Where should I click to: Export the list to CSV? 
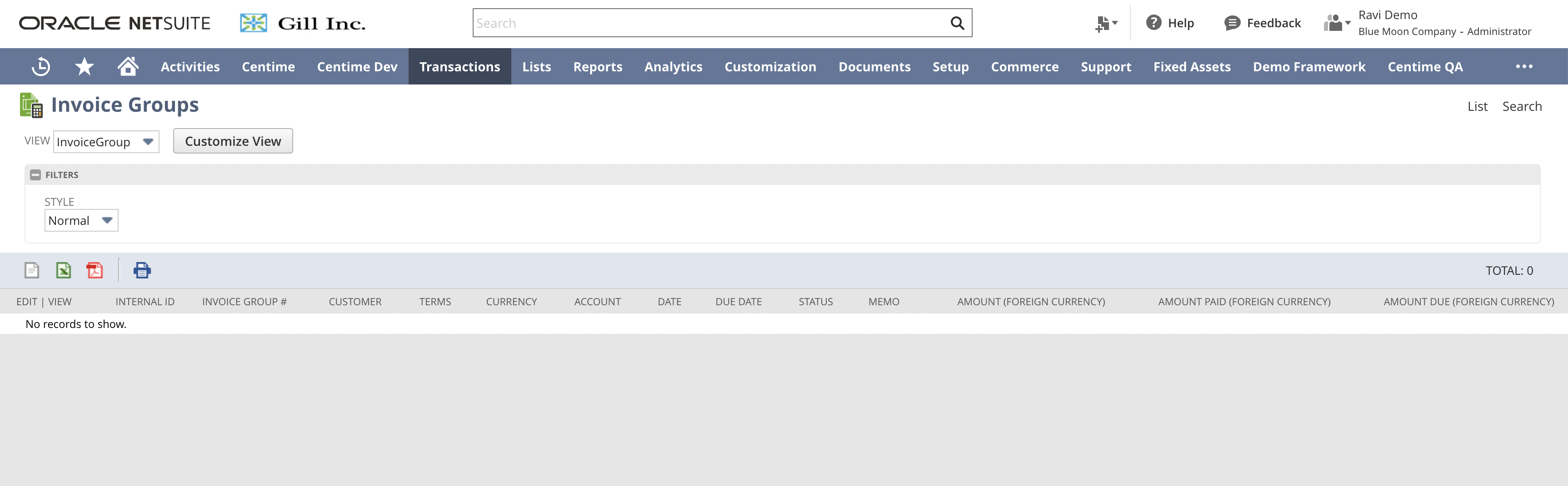30,270
